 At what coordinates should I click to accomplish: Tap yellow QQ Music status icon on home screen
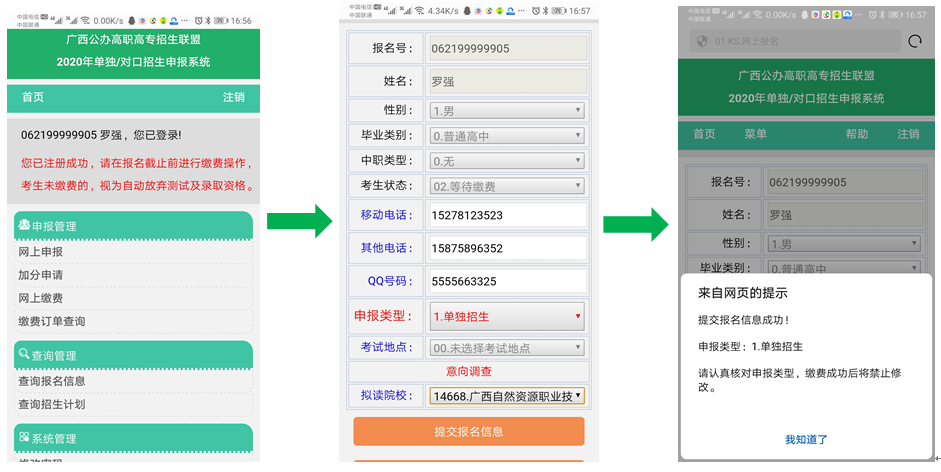click(x=163, y=20)
